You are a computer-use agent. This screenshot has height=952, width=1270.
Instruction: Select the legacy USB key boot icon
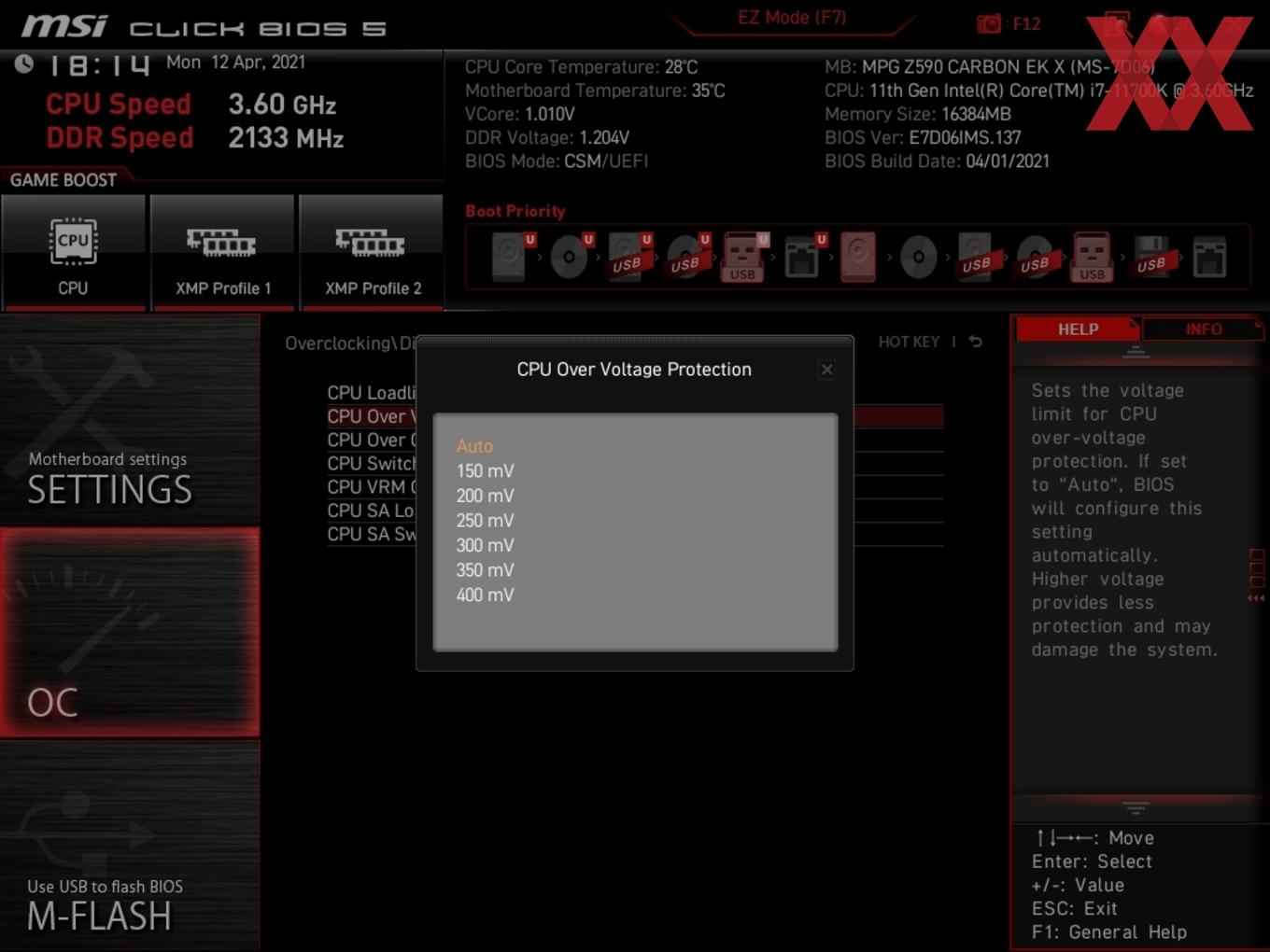(1093, 256)
